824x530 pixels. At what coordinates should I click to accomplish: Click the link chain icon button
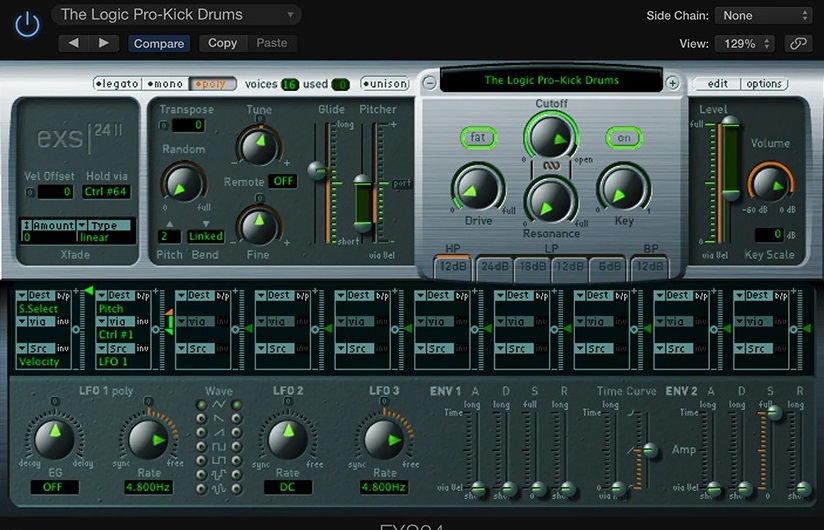click(798, 44)
